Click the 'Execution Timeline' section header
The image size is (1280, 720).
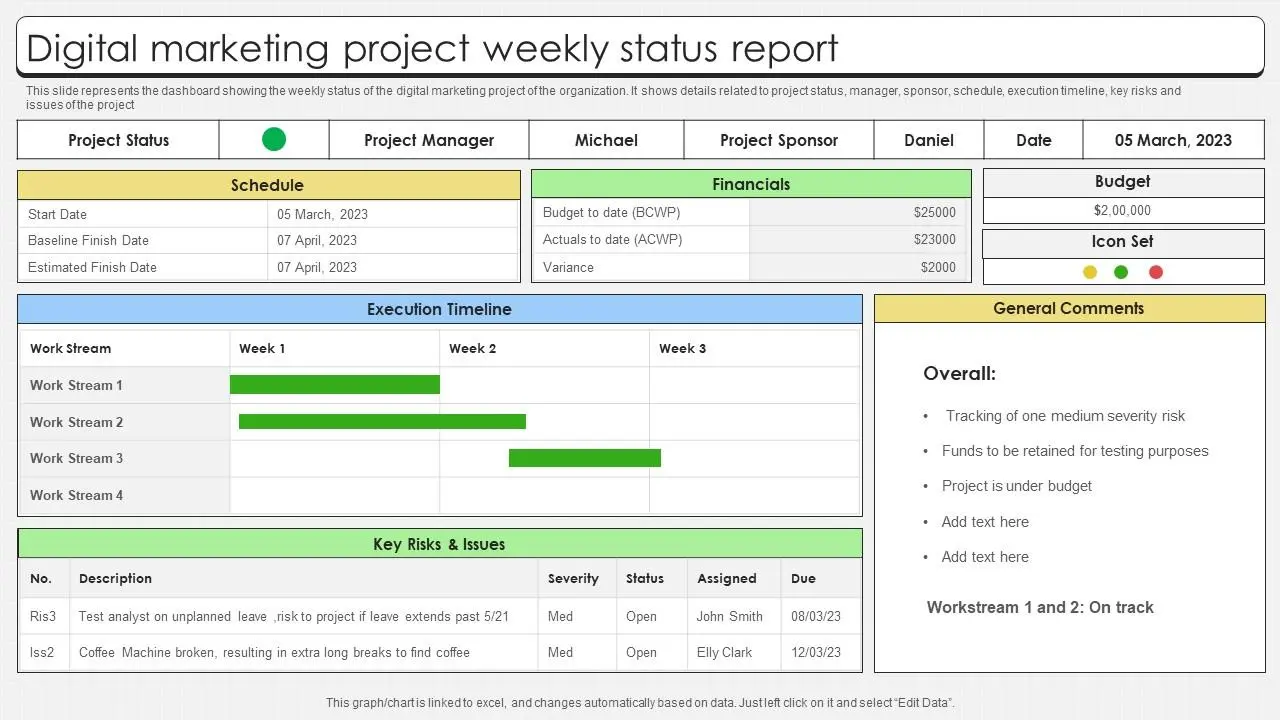439,309
